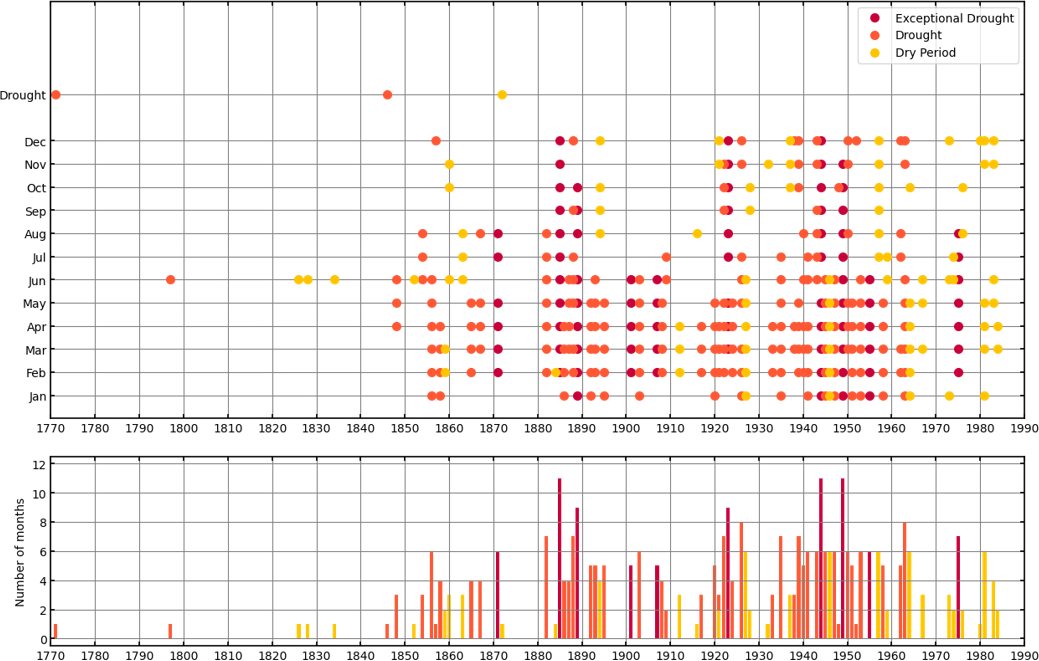Screen dimensions: 1039x661
Task: Click the tall crimson bar near 1885
Action: tap(559, 559)
